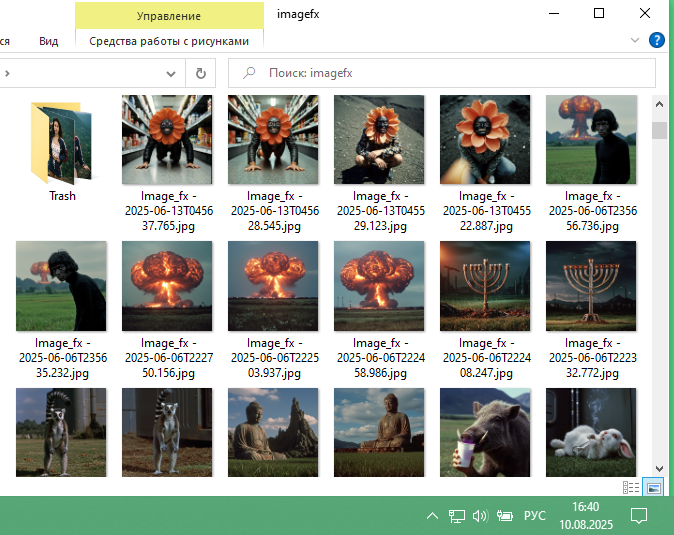674x535 pixels.
Task: Open the Управление ribbon tab
Action: [x=169, y=16]
